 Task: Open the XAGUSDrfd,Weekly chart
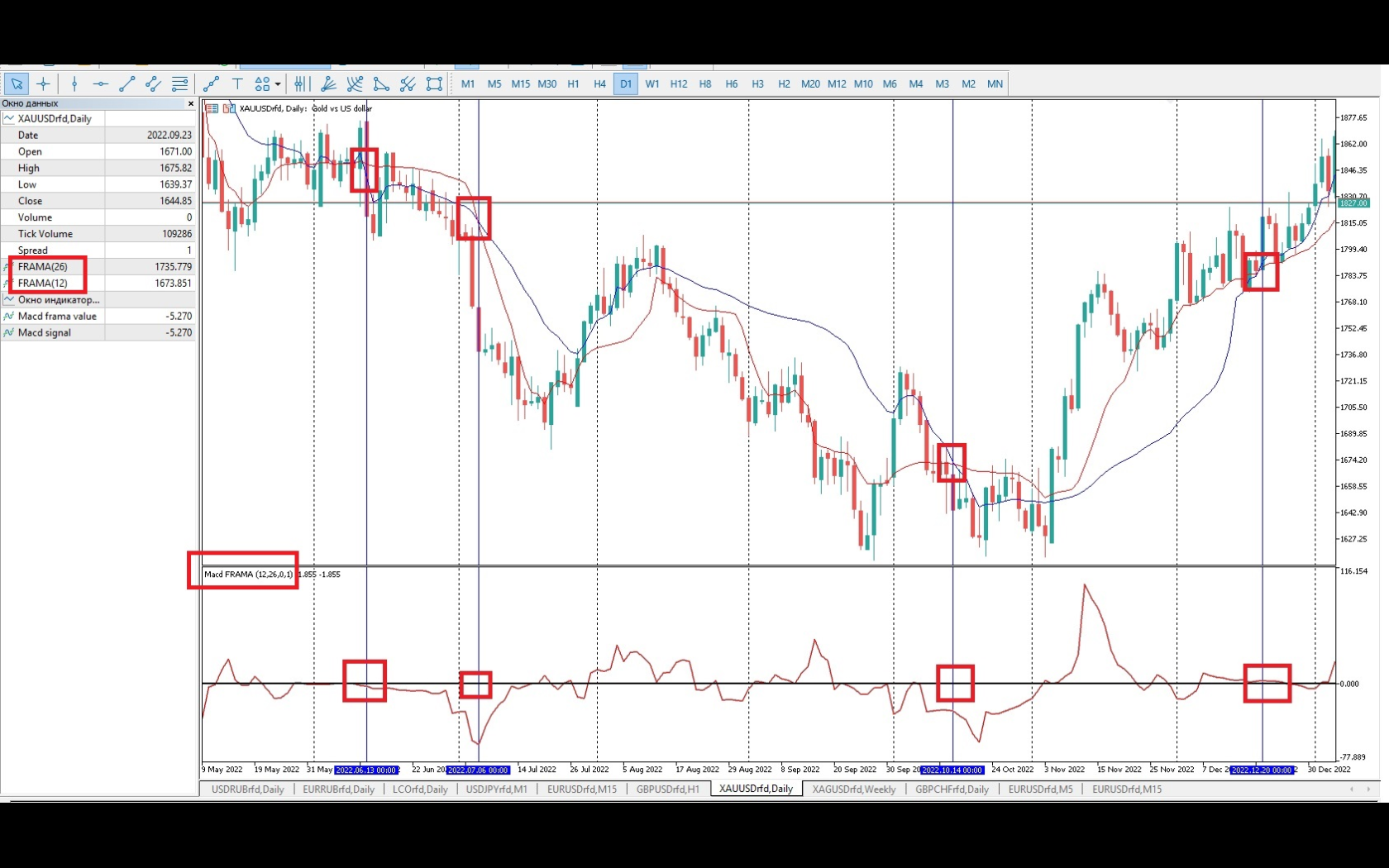tap(853, 789)
